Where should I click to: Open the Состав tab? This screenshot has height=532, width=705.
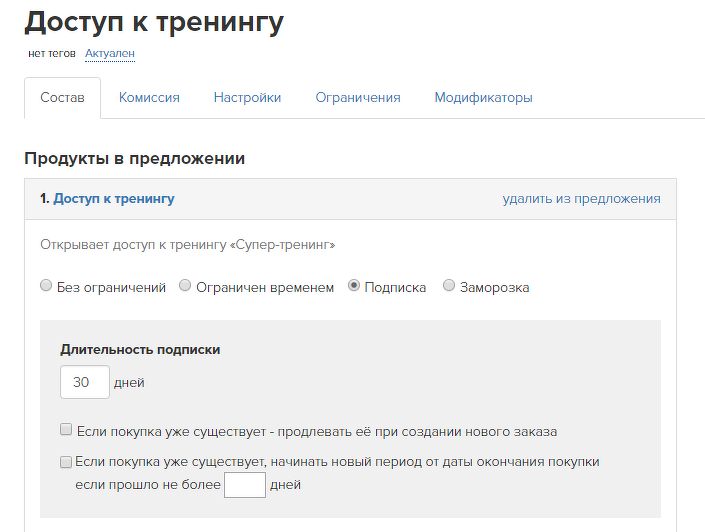pos(62,98)
